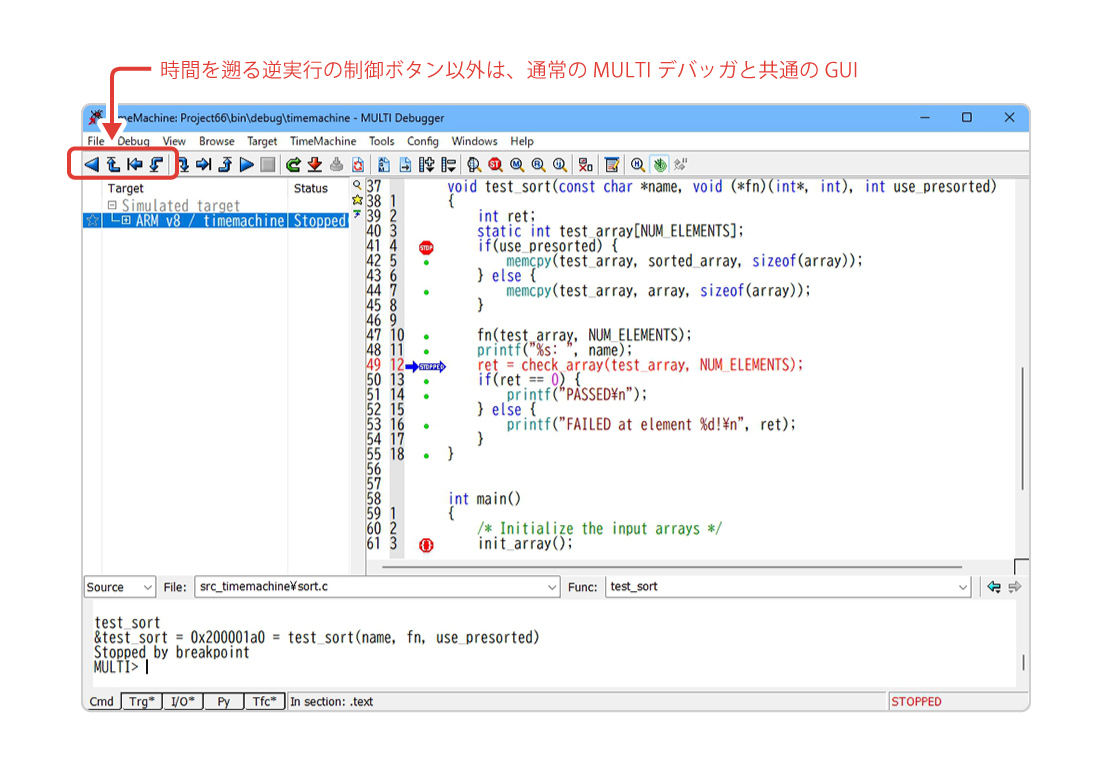Click the notepad with pencil icon
This screenshot has height=772, width=1100.
pyautogui.click(x=612, y=164)
